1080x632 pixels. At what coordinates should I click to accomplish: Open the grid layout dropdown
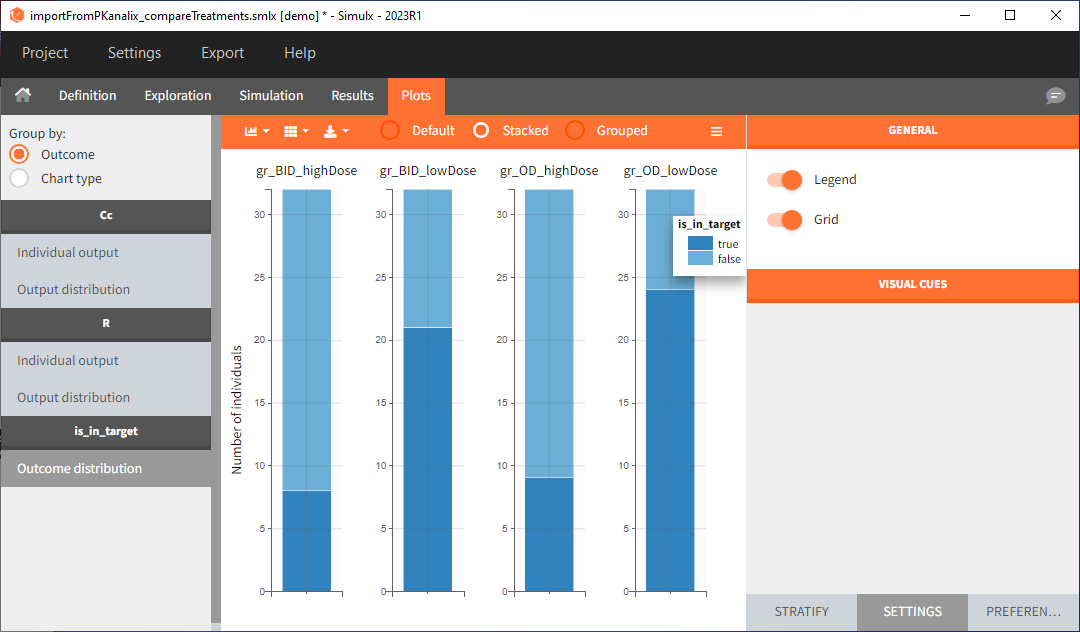pyautogui.click(x=296, y=131)
